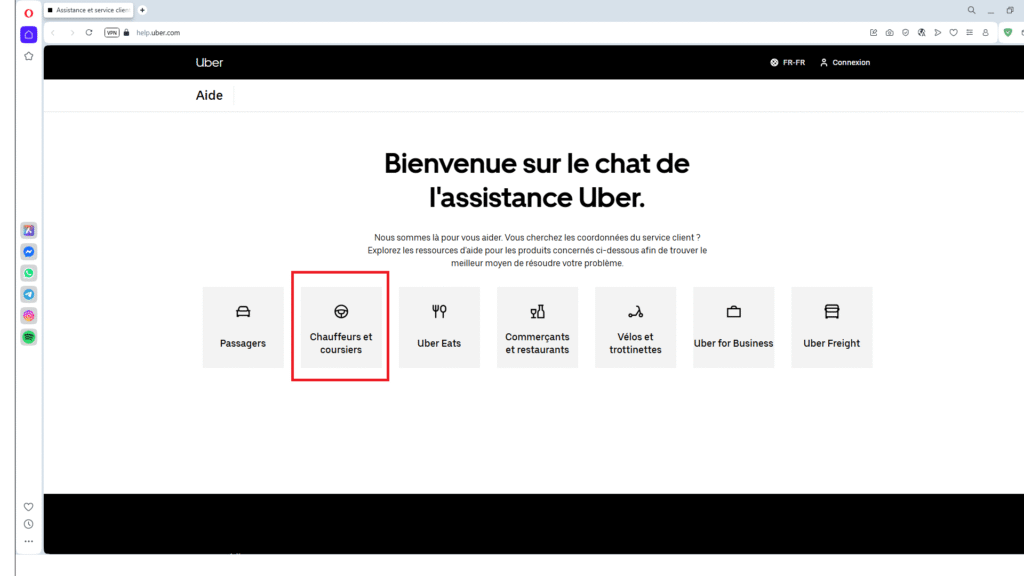Click the Uber logo in the header

pos(209,63)
